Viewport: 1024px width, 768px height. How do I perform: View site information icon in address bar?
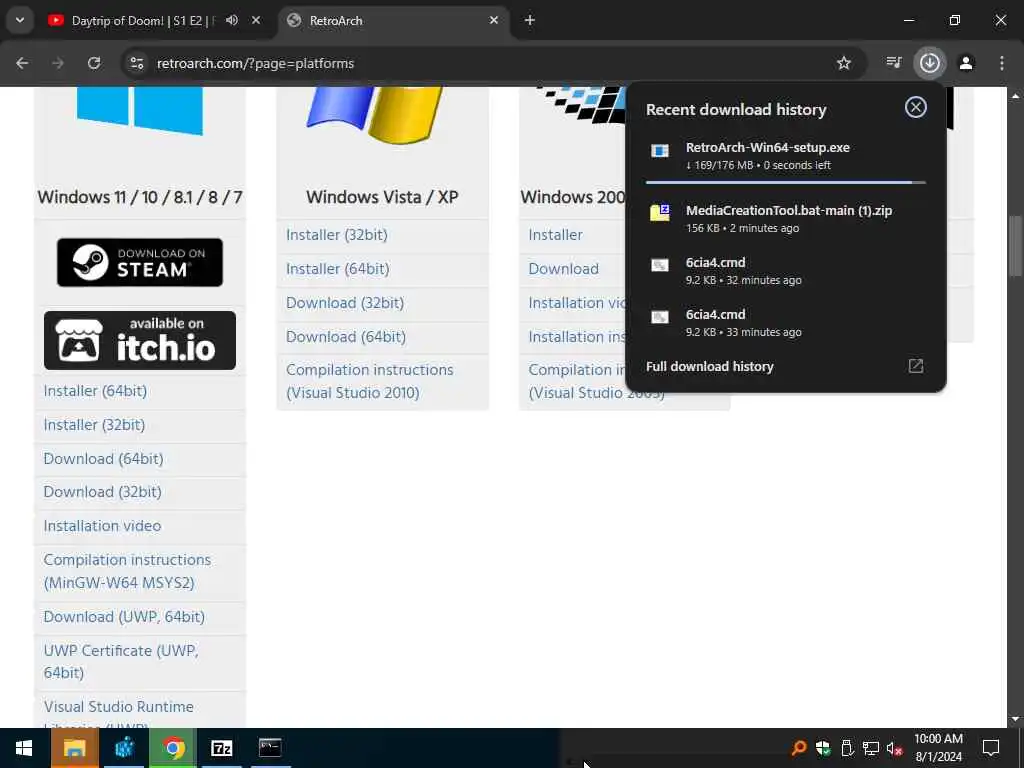click(x=137, y=63)
